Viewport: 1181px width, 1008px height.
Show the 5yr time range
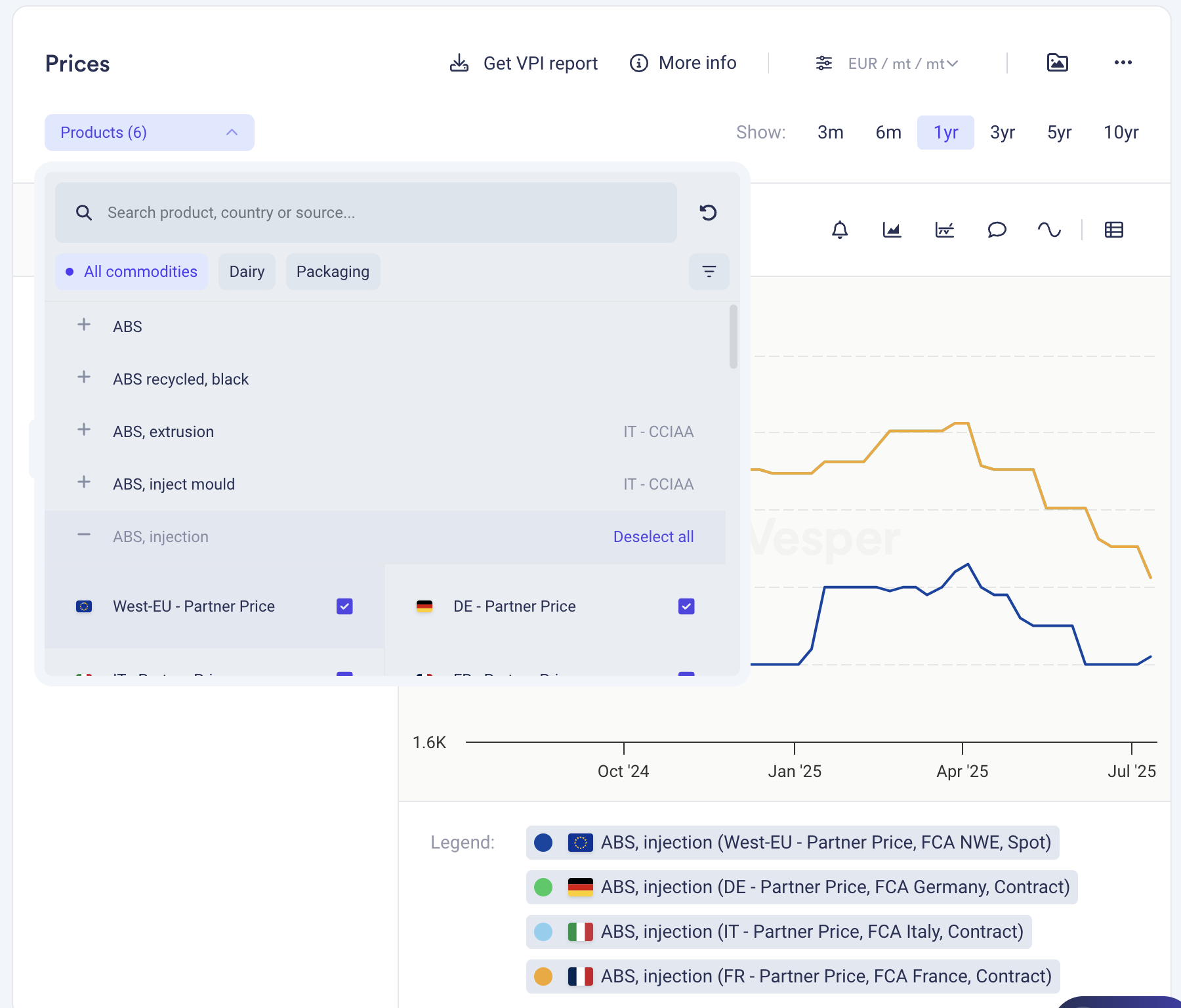pos(1060,133)
